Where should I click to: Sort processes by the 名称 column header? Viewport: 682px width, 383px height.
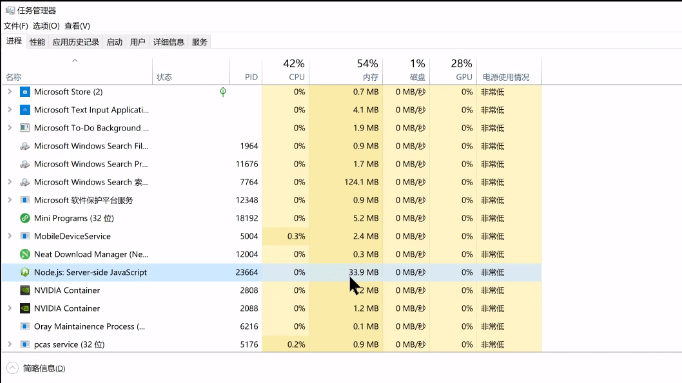pyautogui.click(x=77, y=70)
